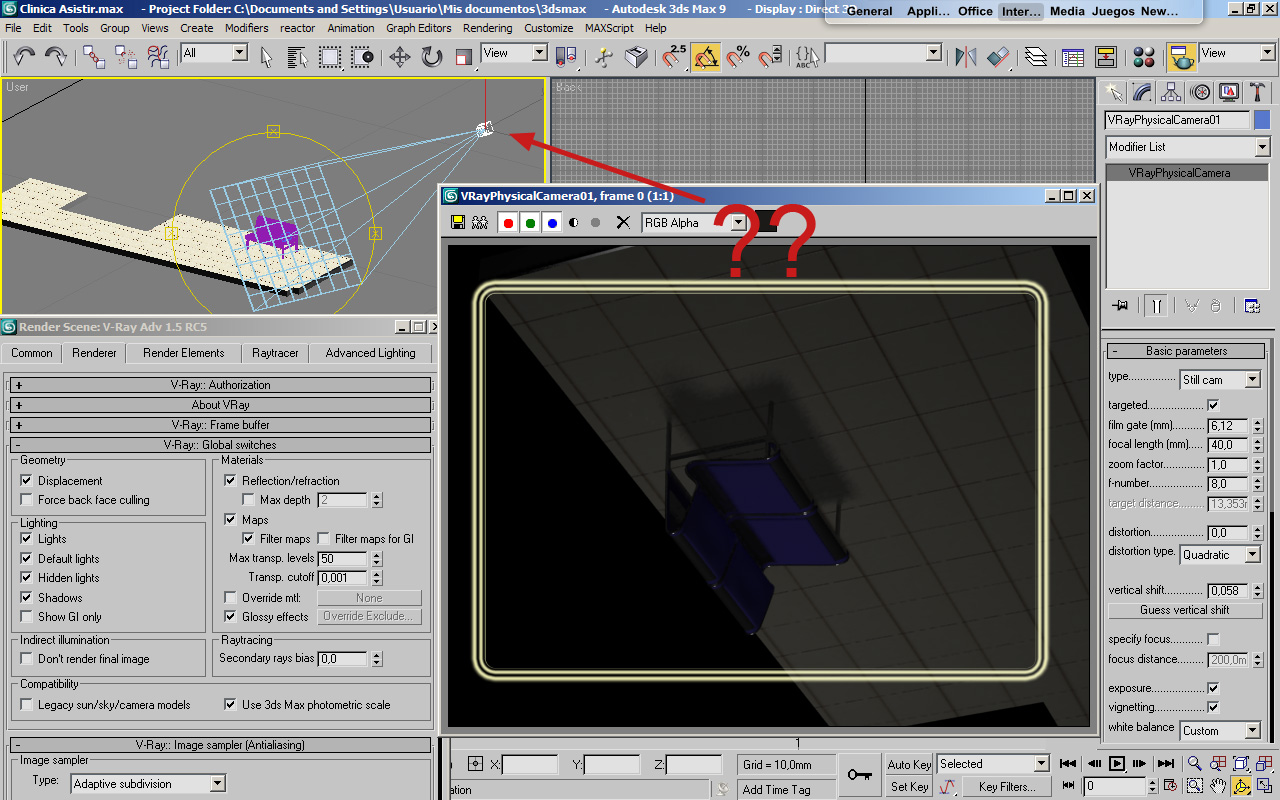Open the RGB Alpha channel dropdown

click(x=694, y=223)
